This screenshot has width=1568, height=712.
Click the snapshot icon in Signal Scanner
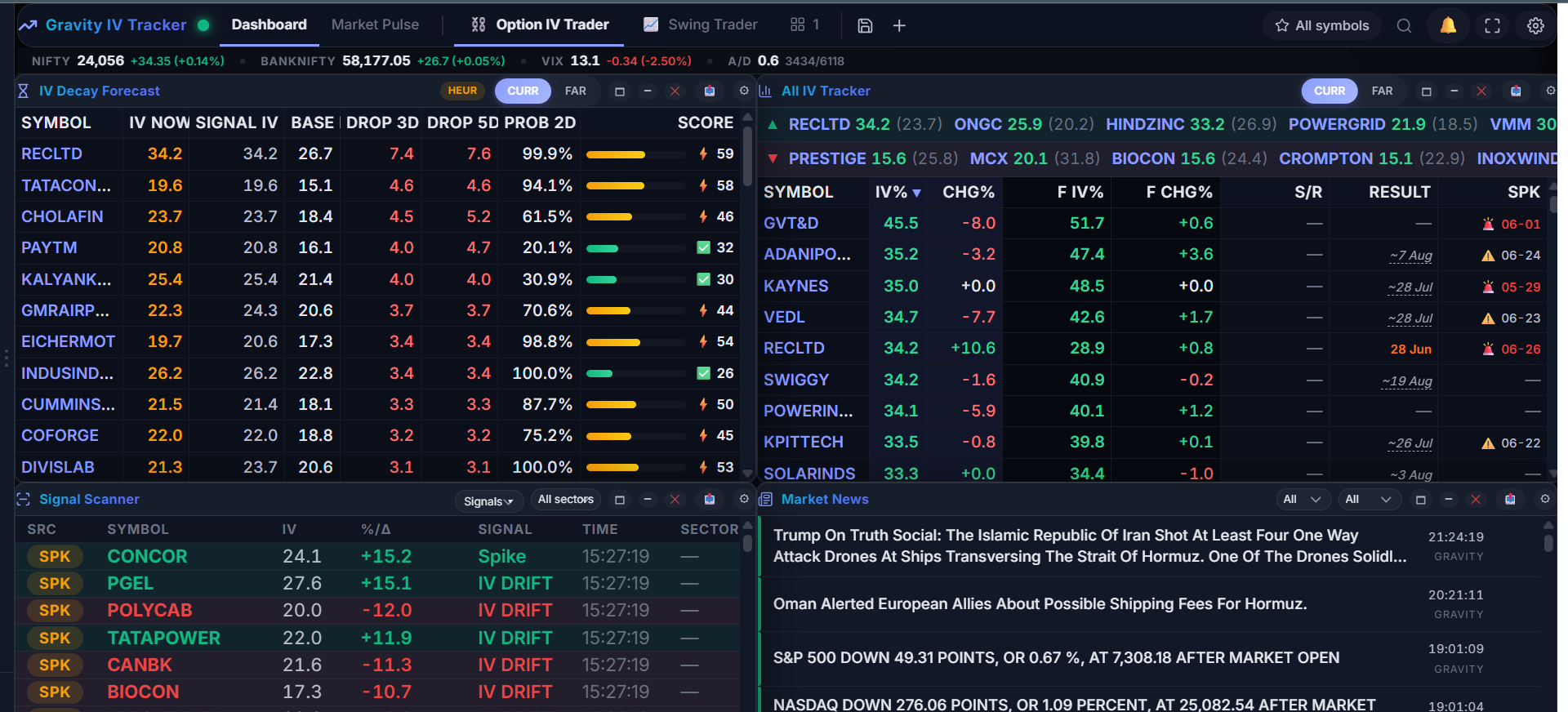click(x=710, y=499)
